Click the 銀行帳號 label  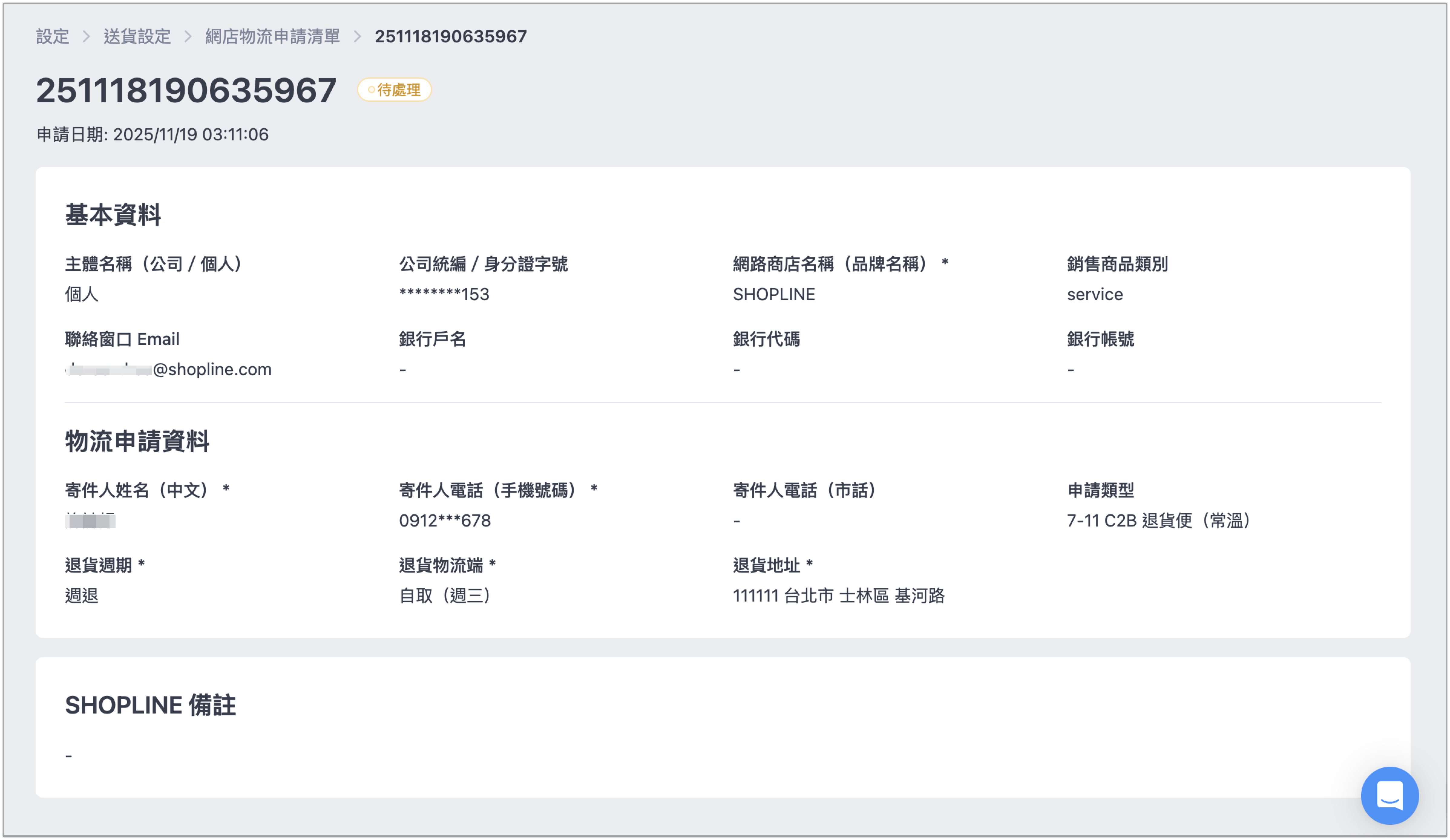(1101, 340)
